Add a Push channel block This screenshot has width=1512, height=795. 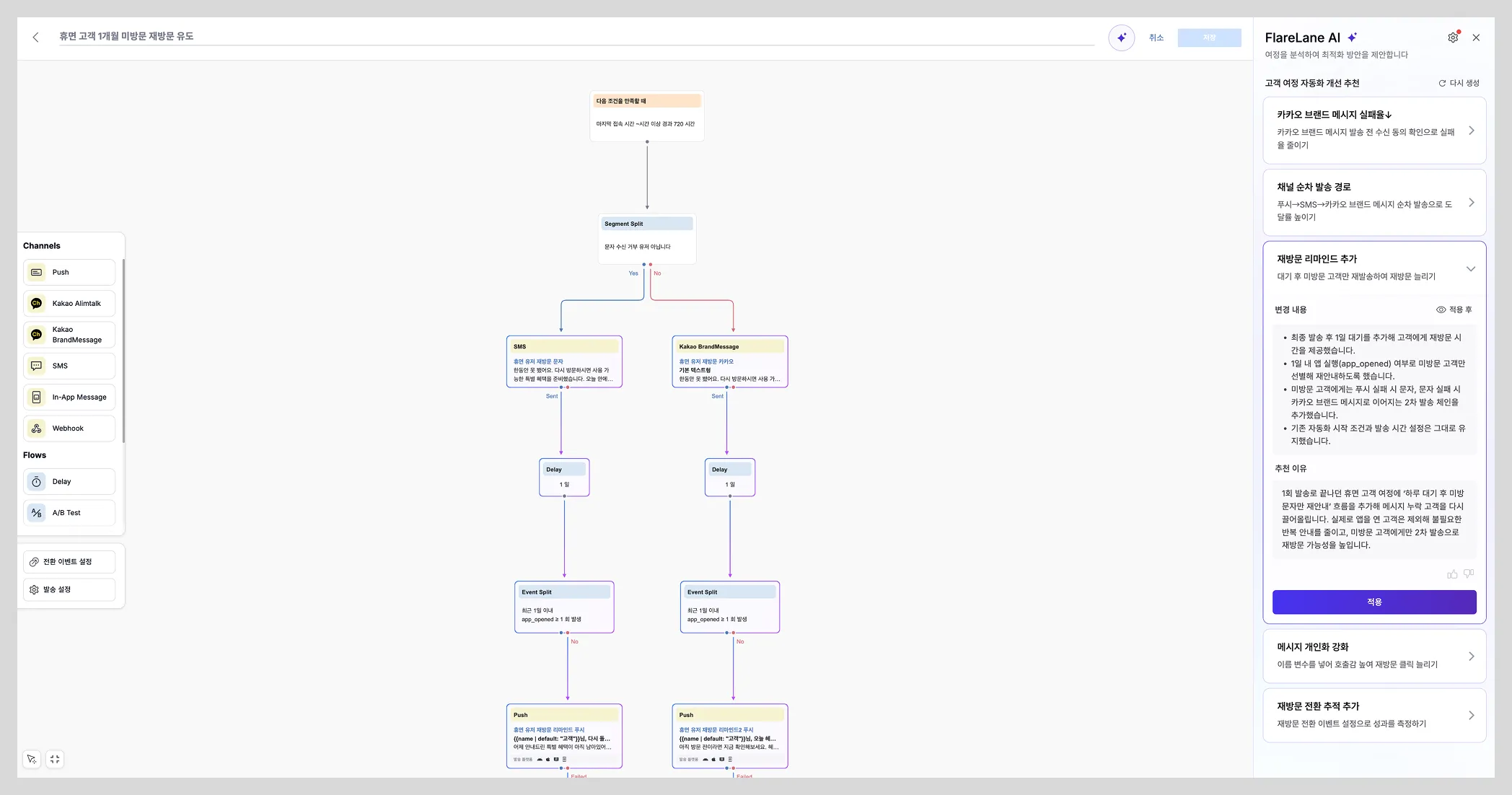(x=69, y=272)
